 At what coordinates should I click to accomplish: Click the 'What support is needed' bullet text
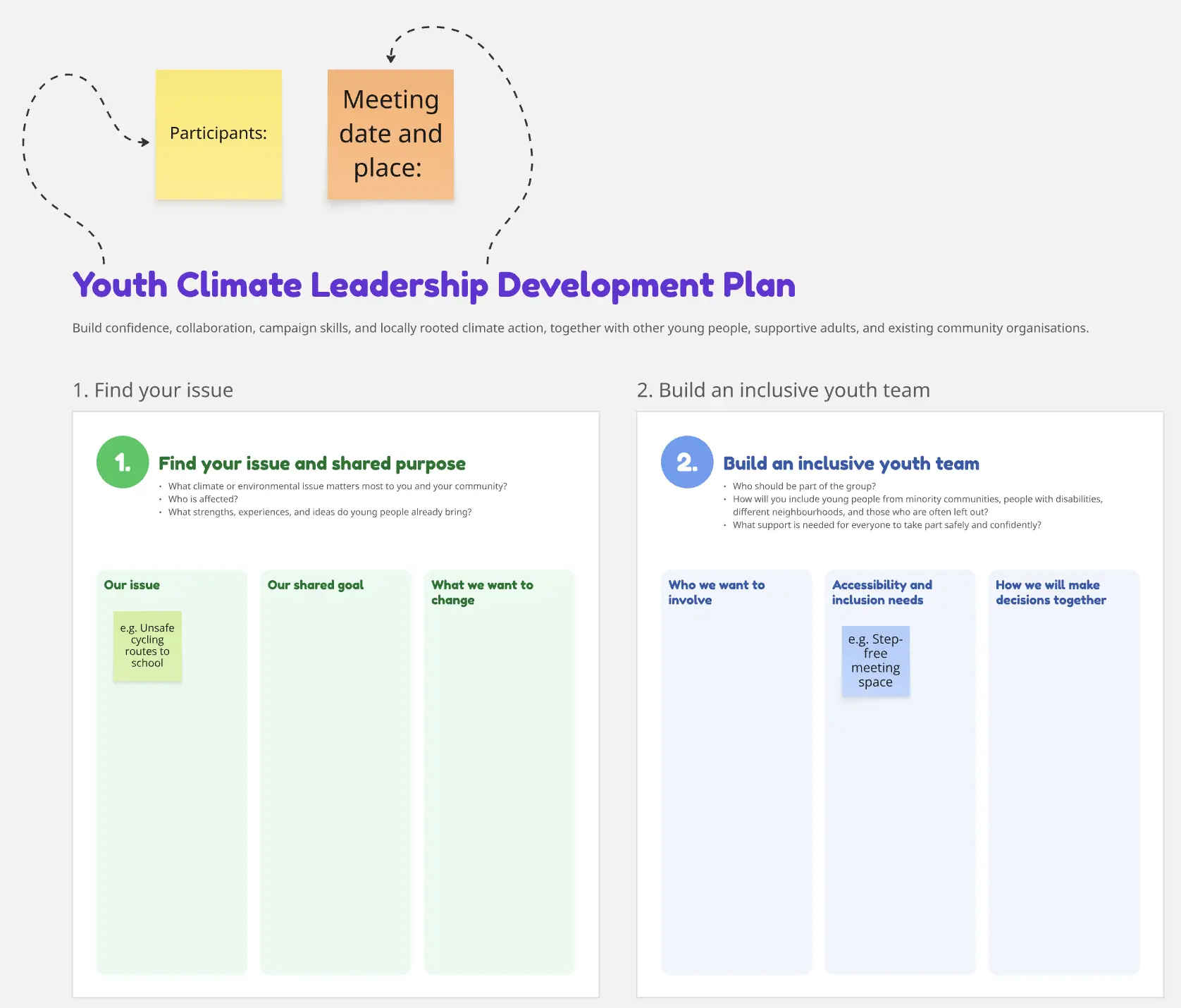point(886,525)
